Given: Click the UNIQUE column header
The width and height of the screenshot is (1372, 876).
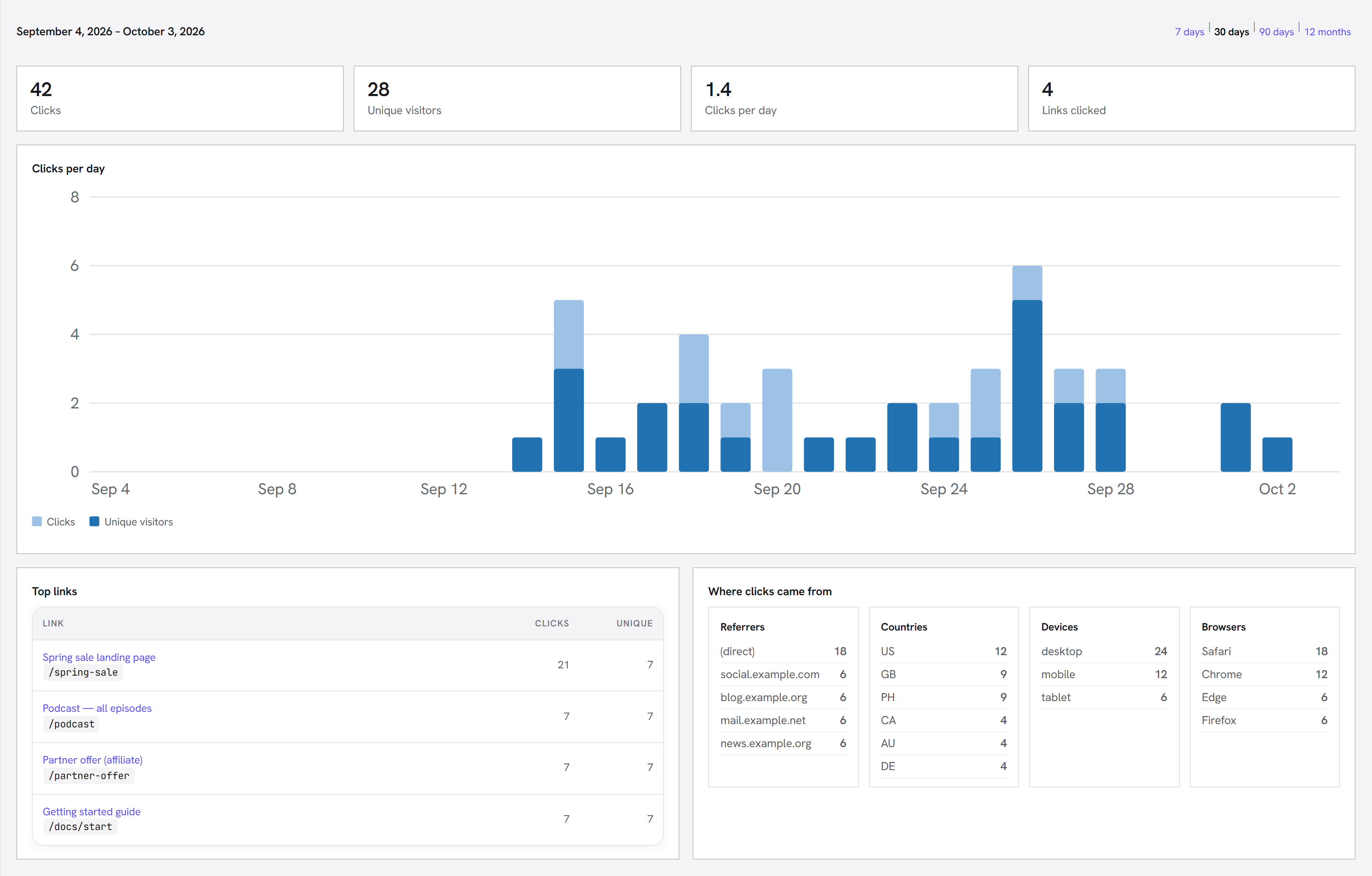Looking at the screenshot, I should (x=634, y=623).
